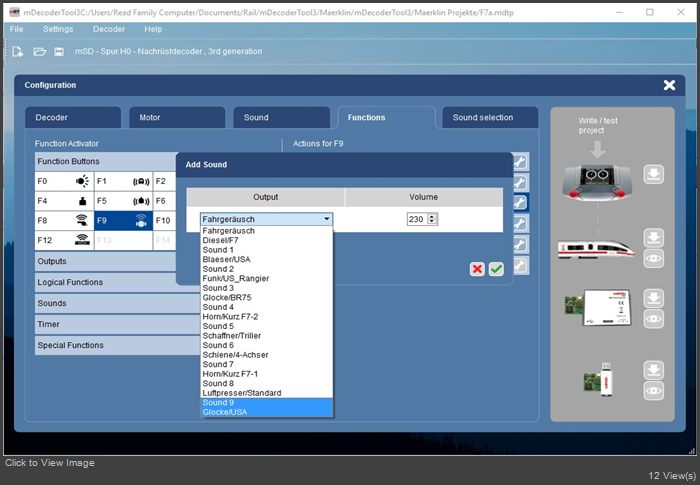Screen dimensions: 700x485
Task: Write project to locomotive download icon
Action: [654, 238]
